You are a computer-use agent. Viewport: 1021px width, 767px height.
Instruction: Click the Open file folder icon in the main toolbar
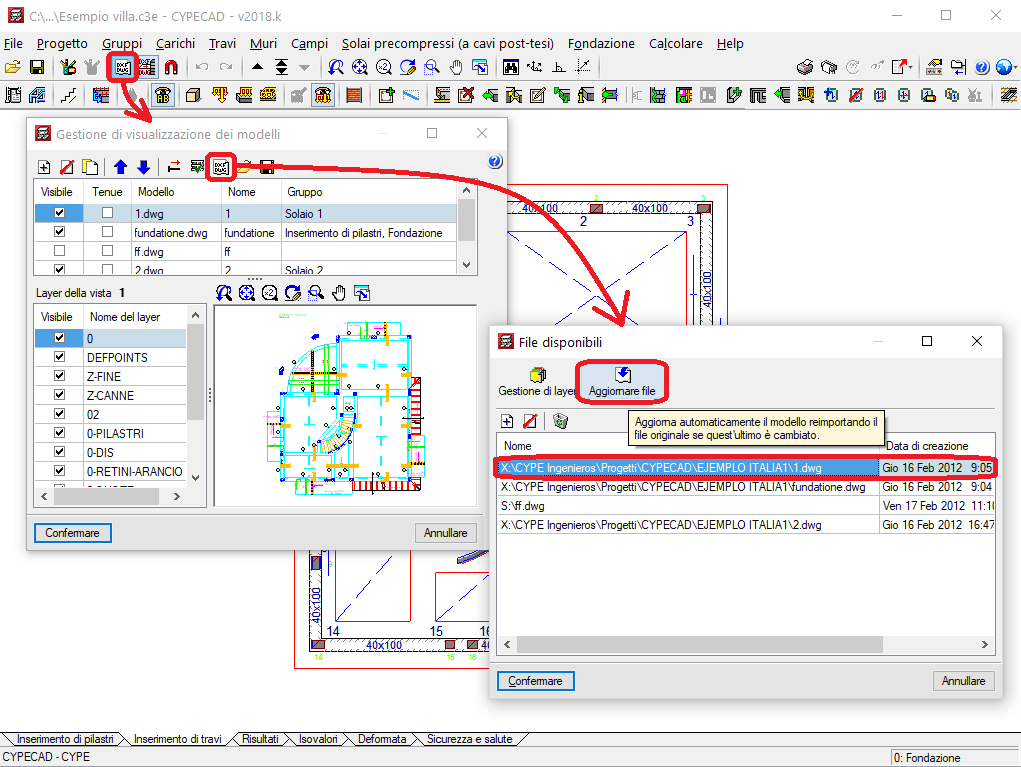click(x=12, y=67)
